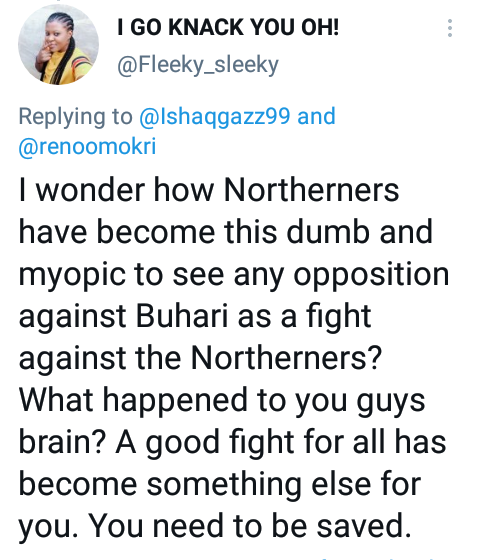Tap the tweet line 'have become this dumb and'
The height and width of the screenshot is (560, 480).
pyautogui.click(x=226, y=232)
